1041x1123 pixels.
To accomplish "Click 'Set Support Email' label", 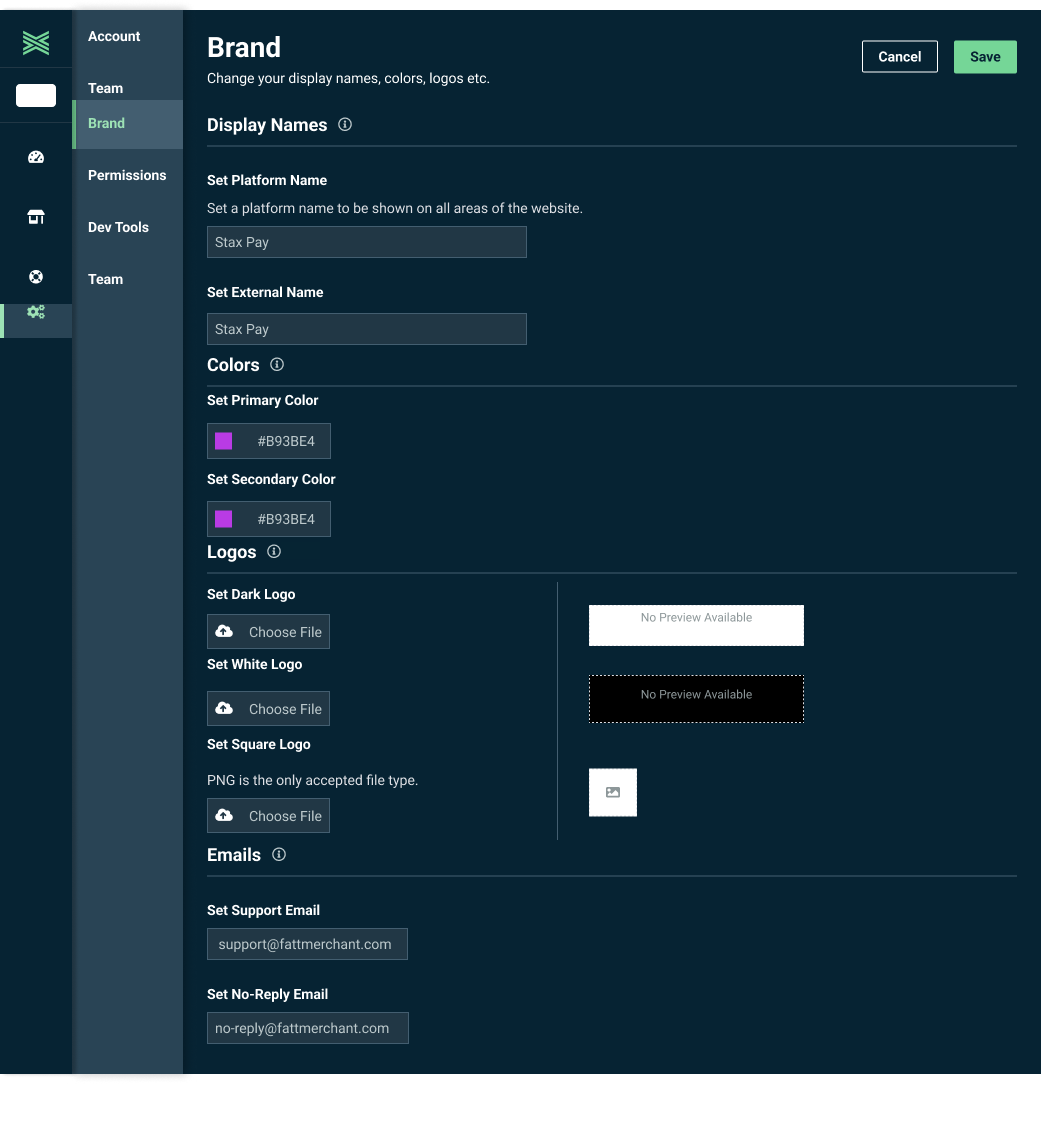I will click(263, 910).
